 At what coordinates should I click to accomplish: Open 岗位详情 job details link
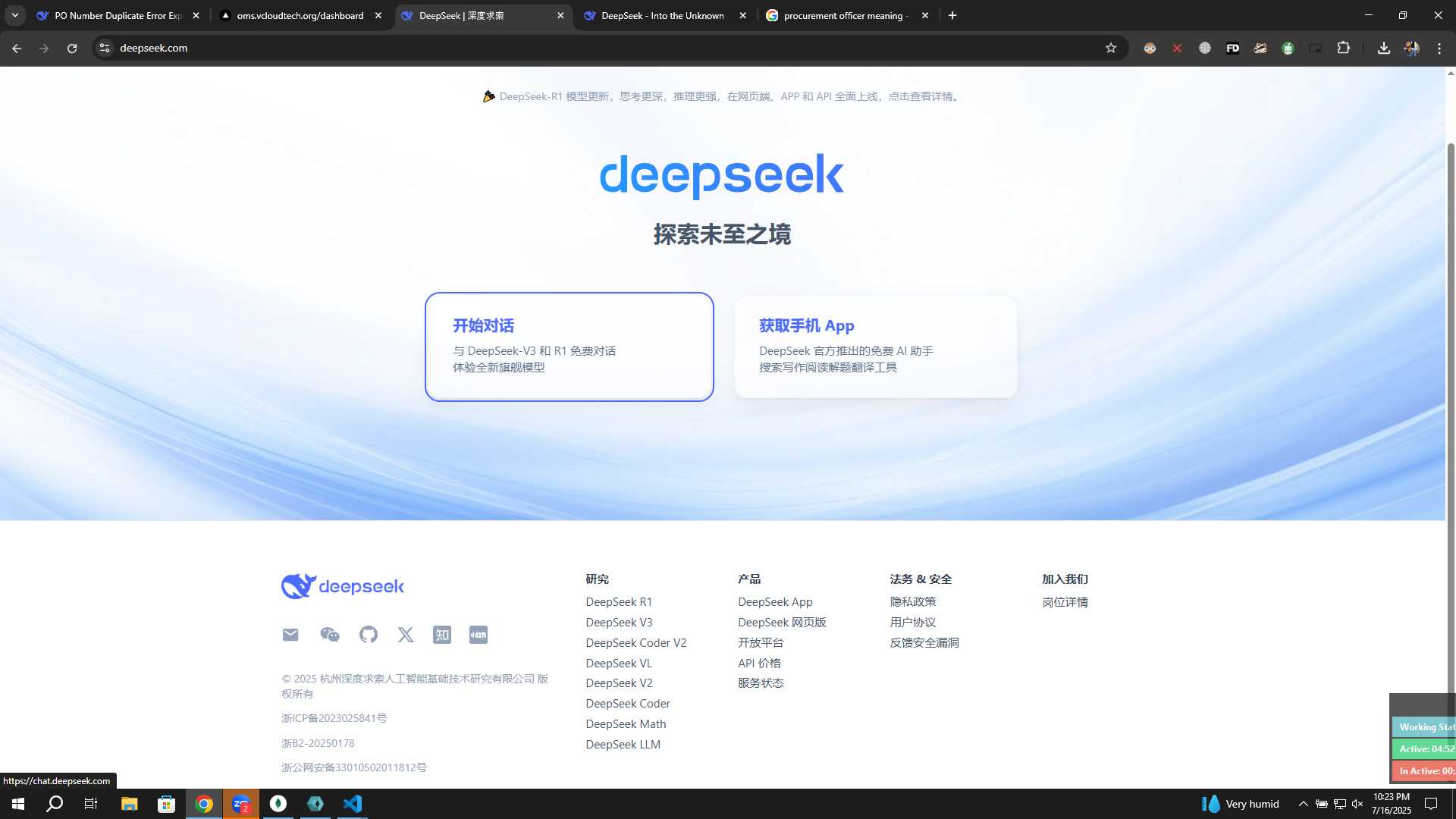[1065, 602]
